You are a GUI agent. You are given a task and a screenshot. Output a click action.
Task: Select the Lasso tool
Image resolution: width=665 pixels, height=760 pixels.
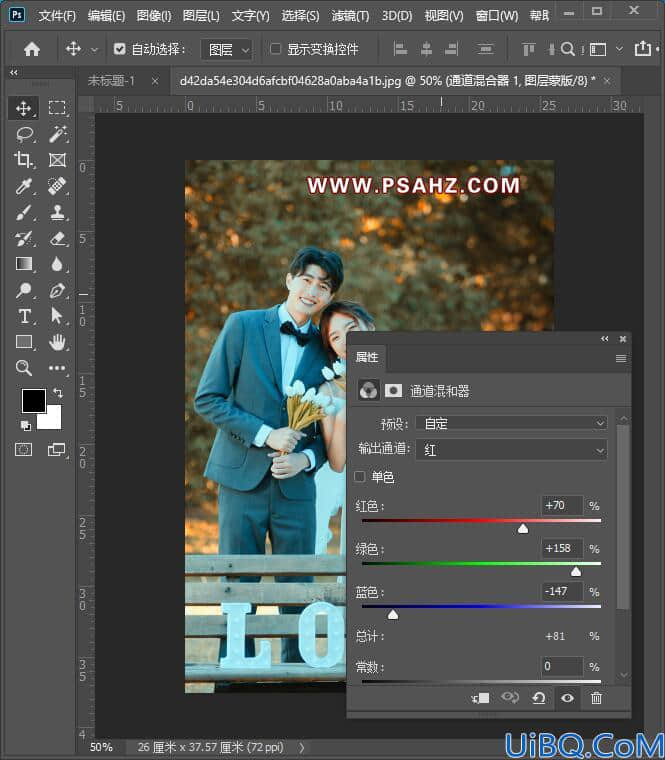(x=23, y=134)
